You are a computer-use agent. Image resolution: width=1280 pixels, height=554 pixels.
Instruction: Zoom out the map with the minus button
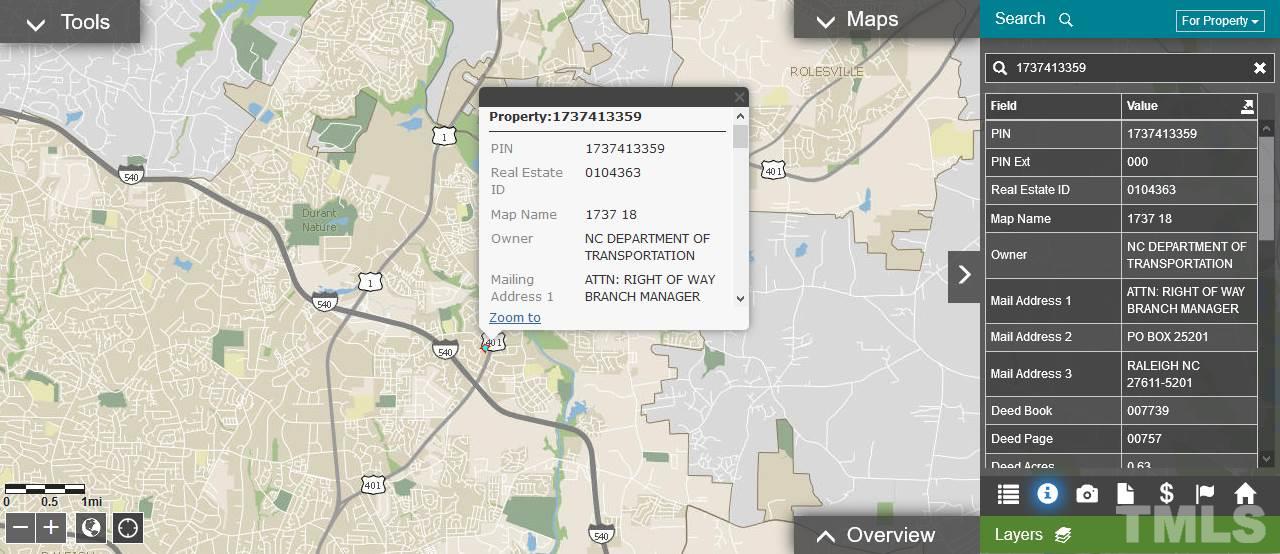tap(20, 527)
